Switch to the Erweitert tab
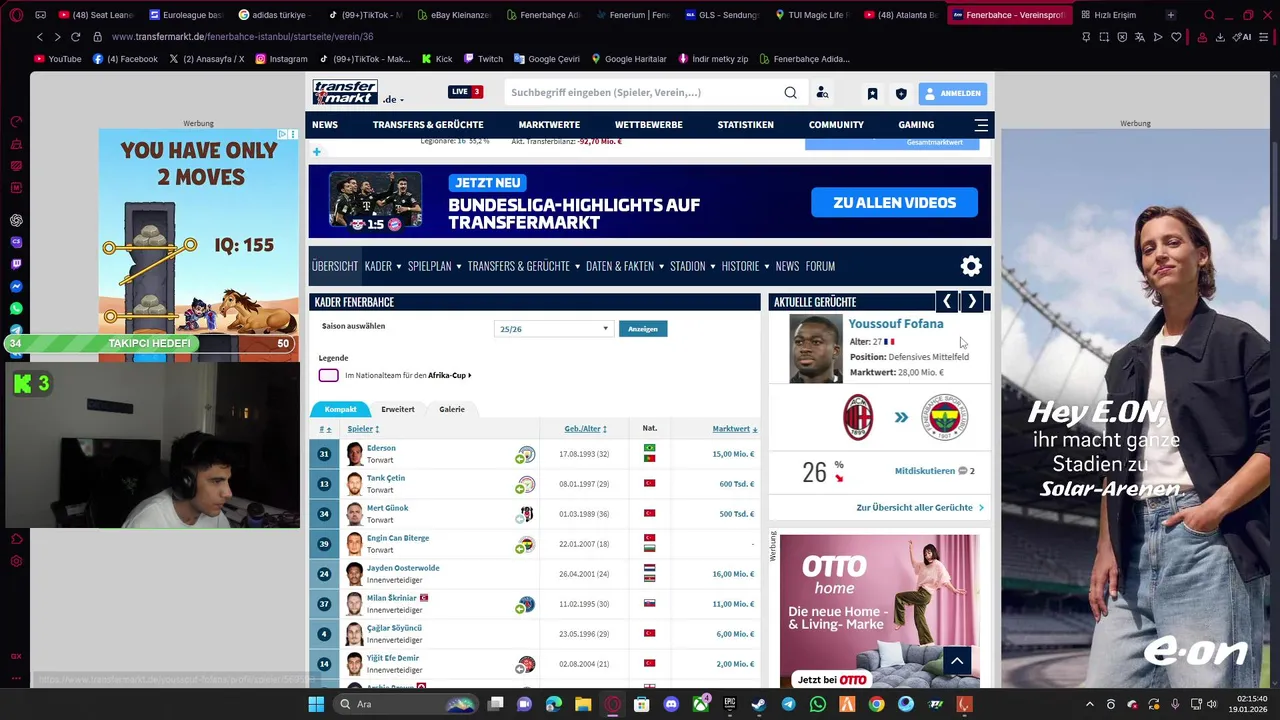The width and height of the screenshot is (1280, 720). point(397,409)
